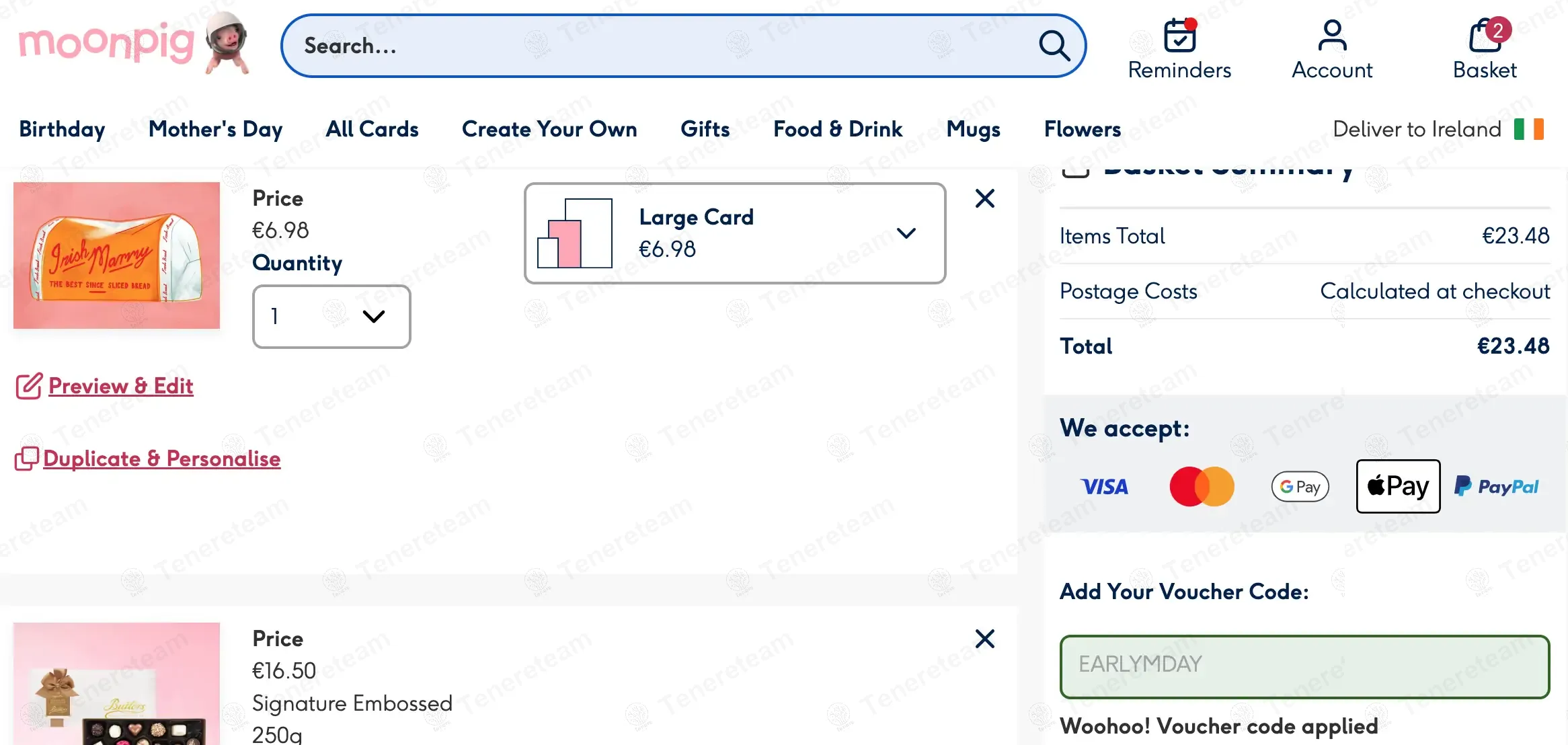Click the search magnifier icon

tap(1054, 46)
